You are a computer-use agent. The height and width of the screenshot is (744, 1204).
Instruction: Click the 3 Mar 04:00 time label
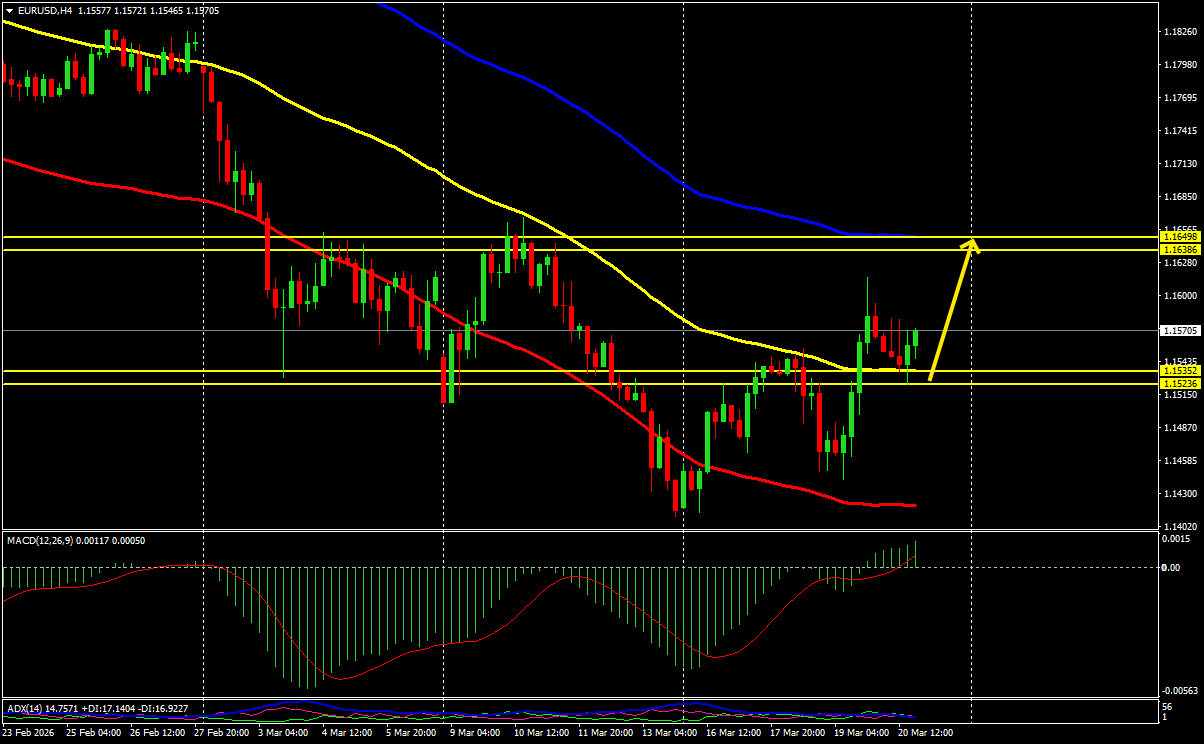click(283, 733)
